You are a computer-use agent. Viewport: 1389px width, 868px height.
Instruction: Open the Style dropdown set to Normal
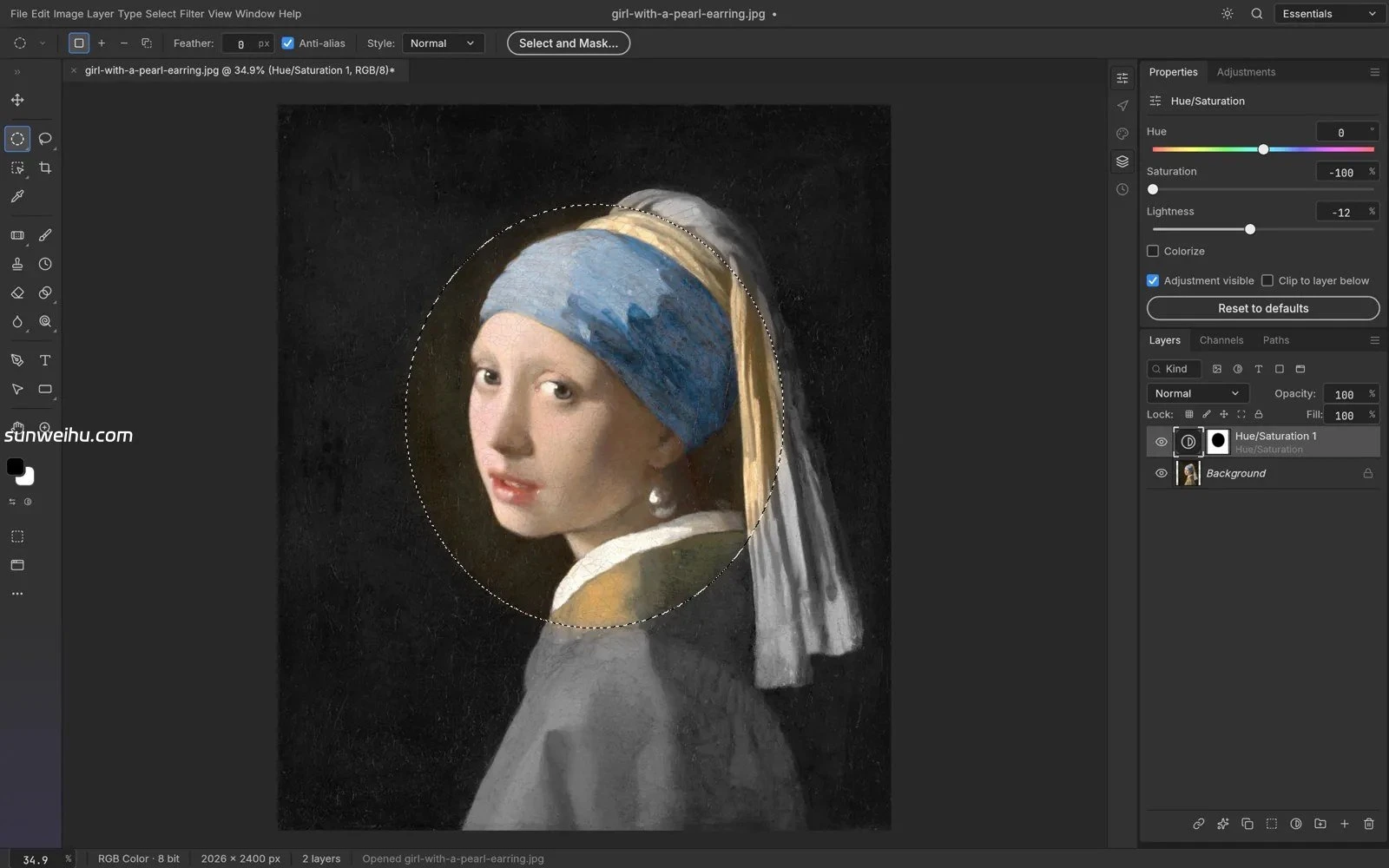(443, 43)
